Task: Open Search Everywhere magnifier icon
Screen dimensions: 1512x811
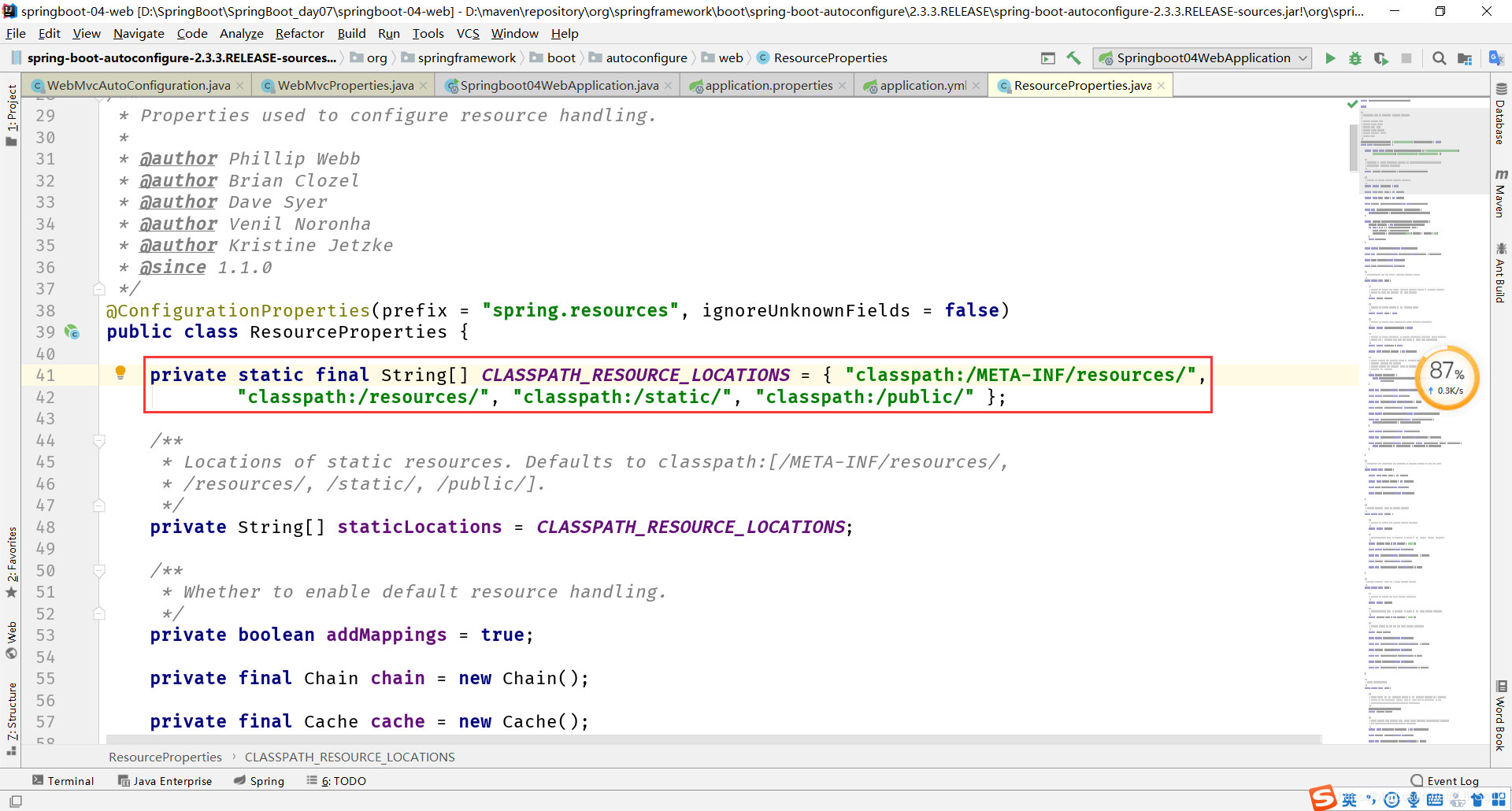Action: click(x=1439, y=58)
